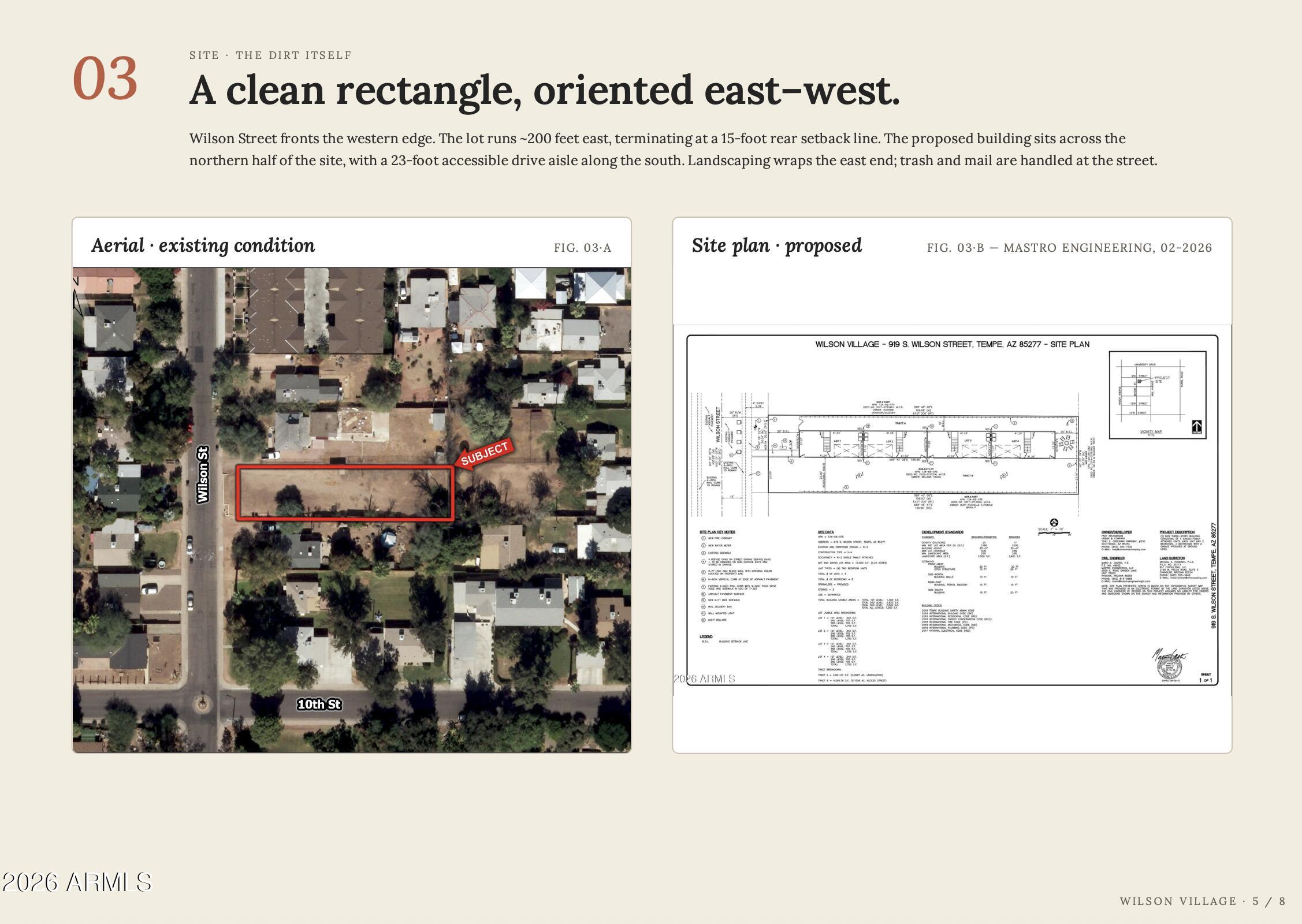
Task: Click the section number "03"
Action: [x=105, y=79]
